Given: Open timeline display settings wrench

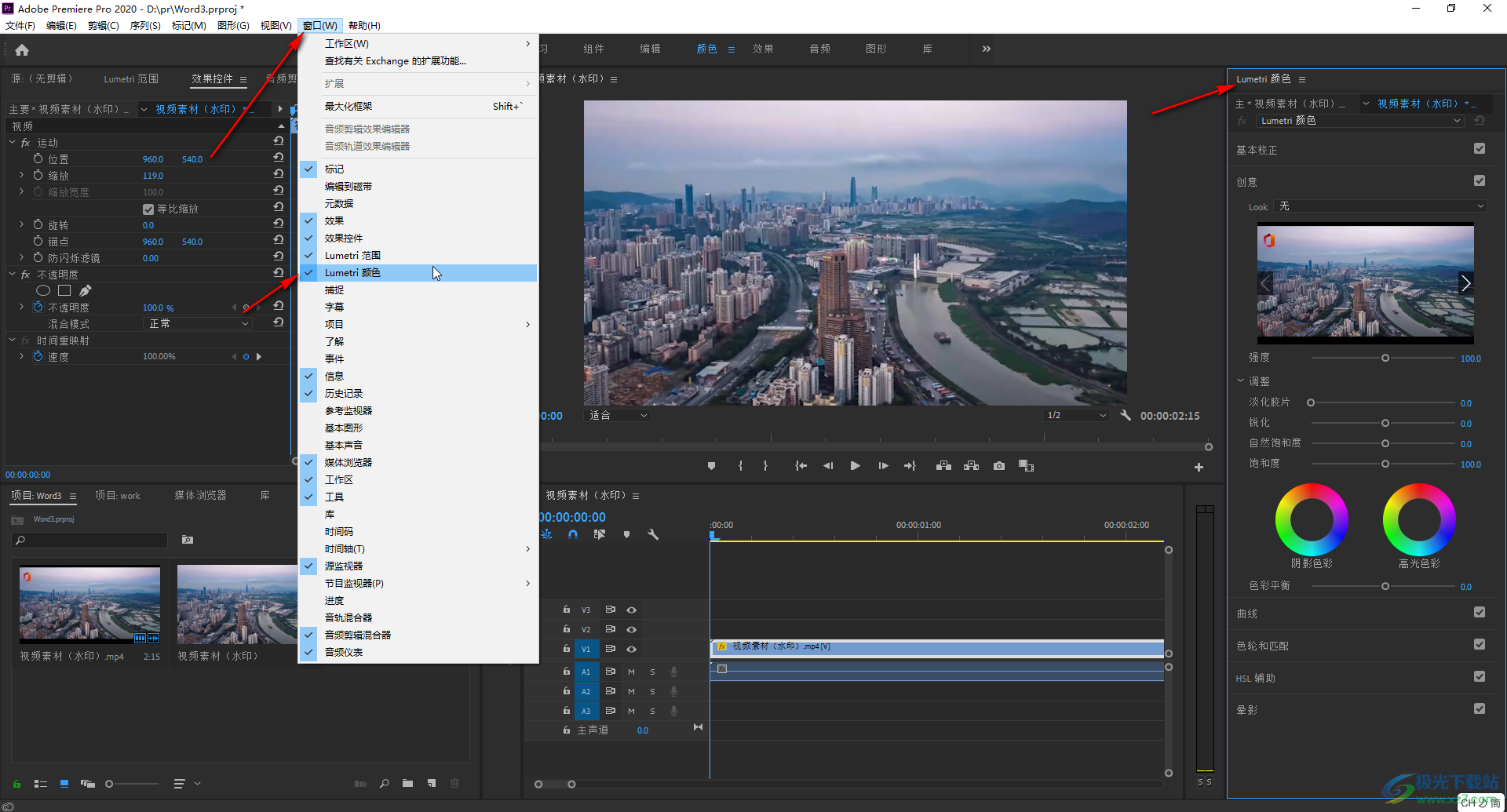Looking at the screenshot, I should 652,534.
